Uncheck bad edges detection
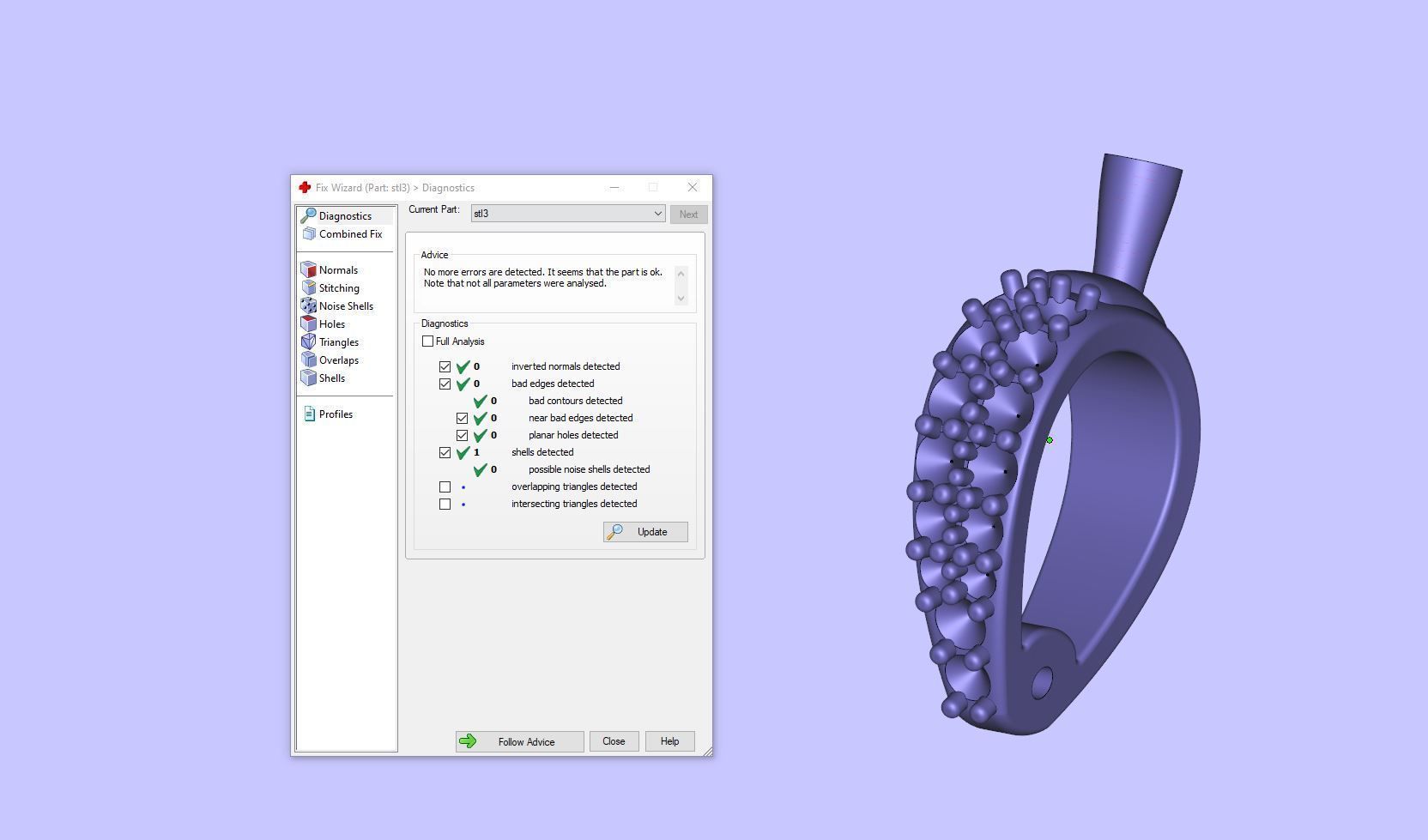The height and width of the screenshot is (840, 1428). click(x=445, y=384)
